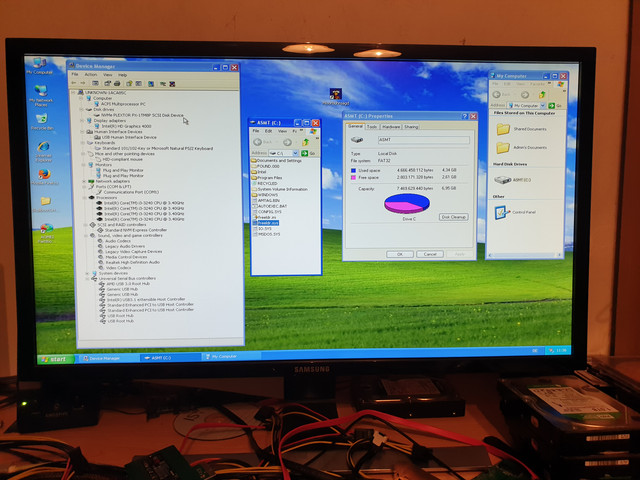The image size is (640, 480).
Task: Expand the System devices tree node
Action: coord(87,273)
